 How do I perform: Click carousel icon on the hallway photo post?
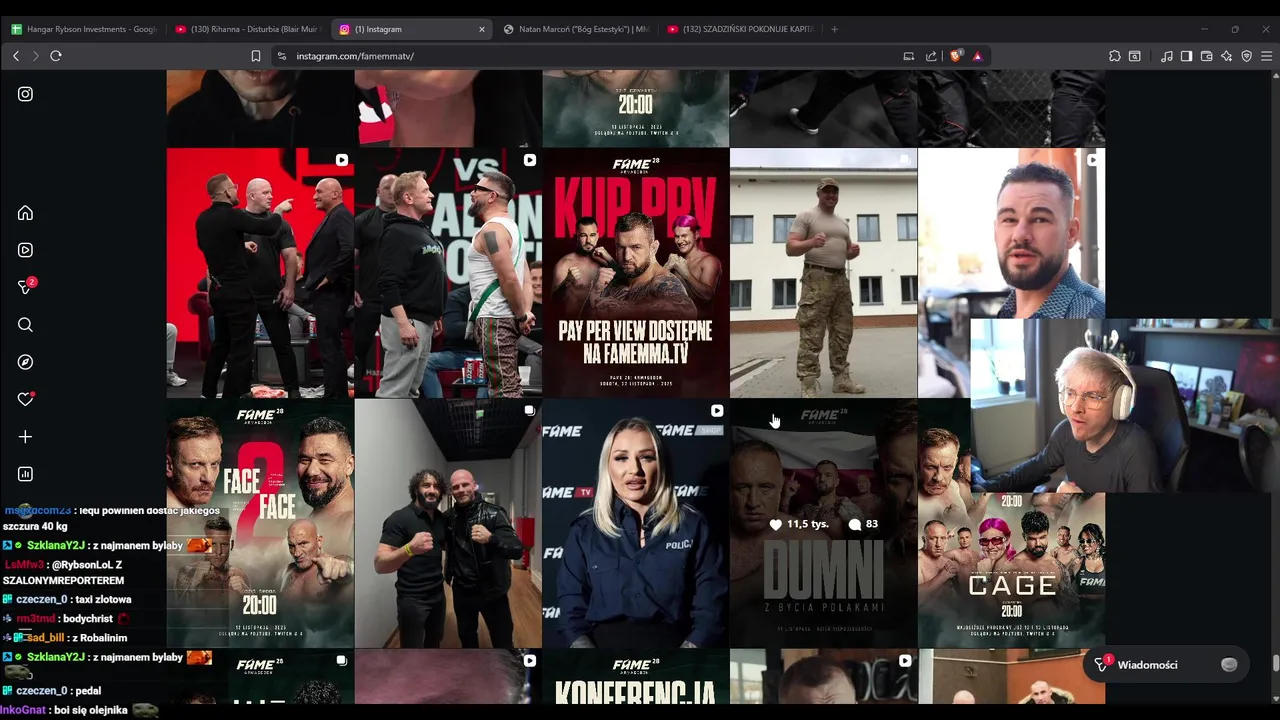[529, 411]
